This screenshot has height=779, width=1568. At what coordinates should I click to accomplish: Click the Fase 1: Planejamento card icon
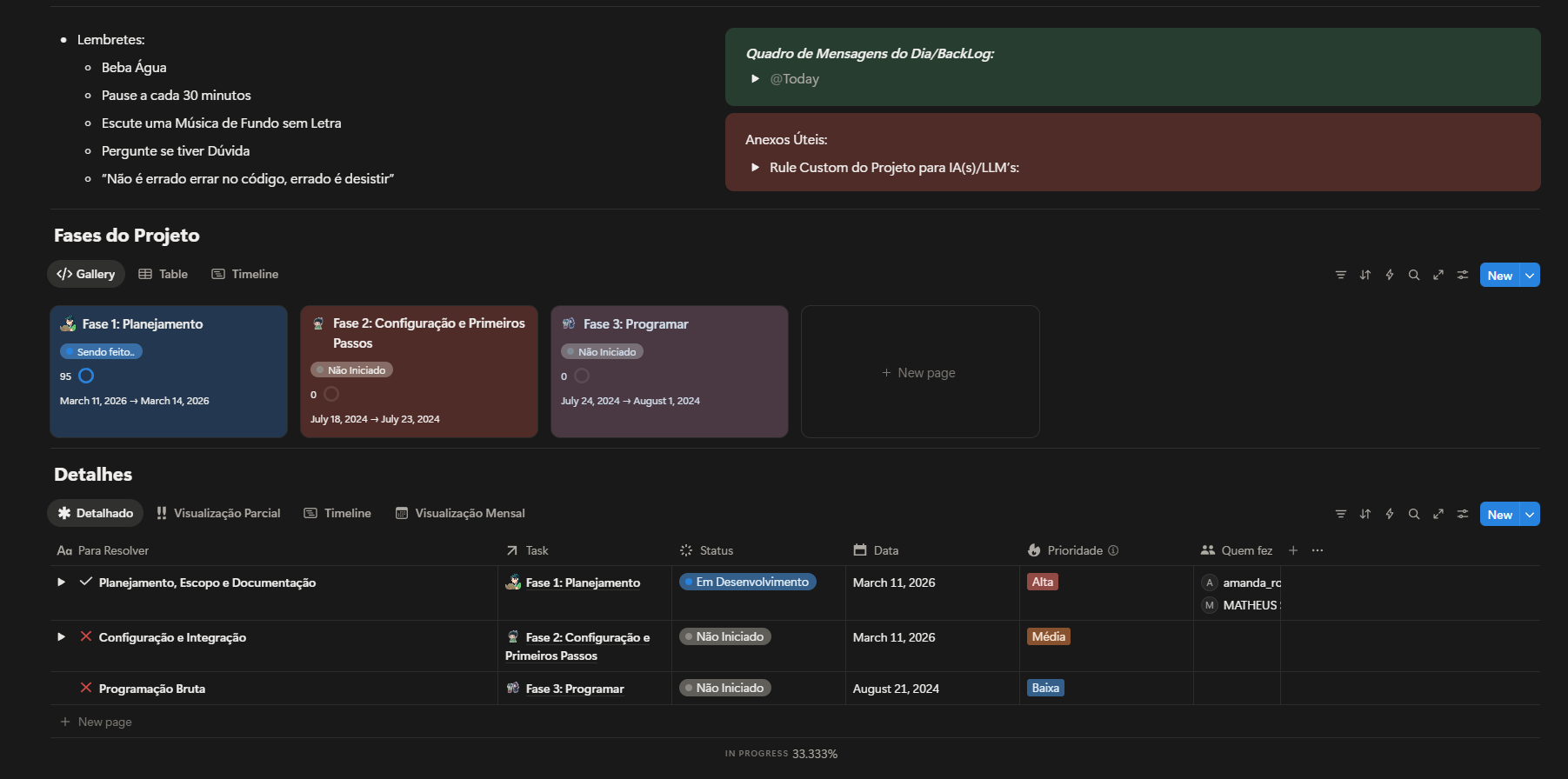coord(68,324)
